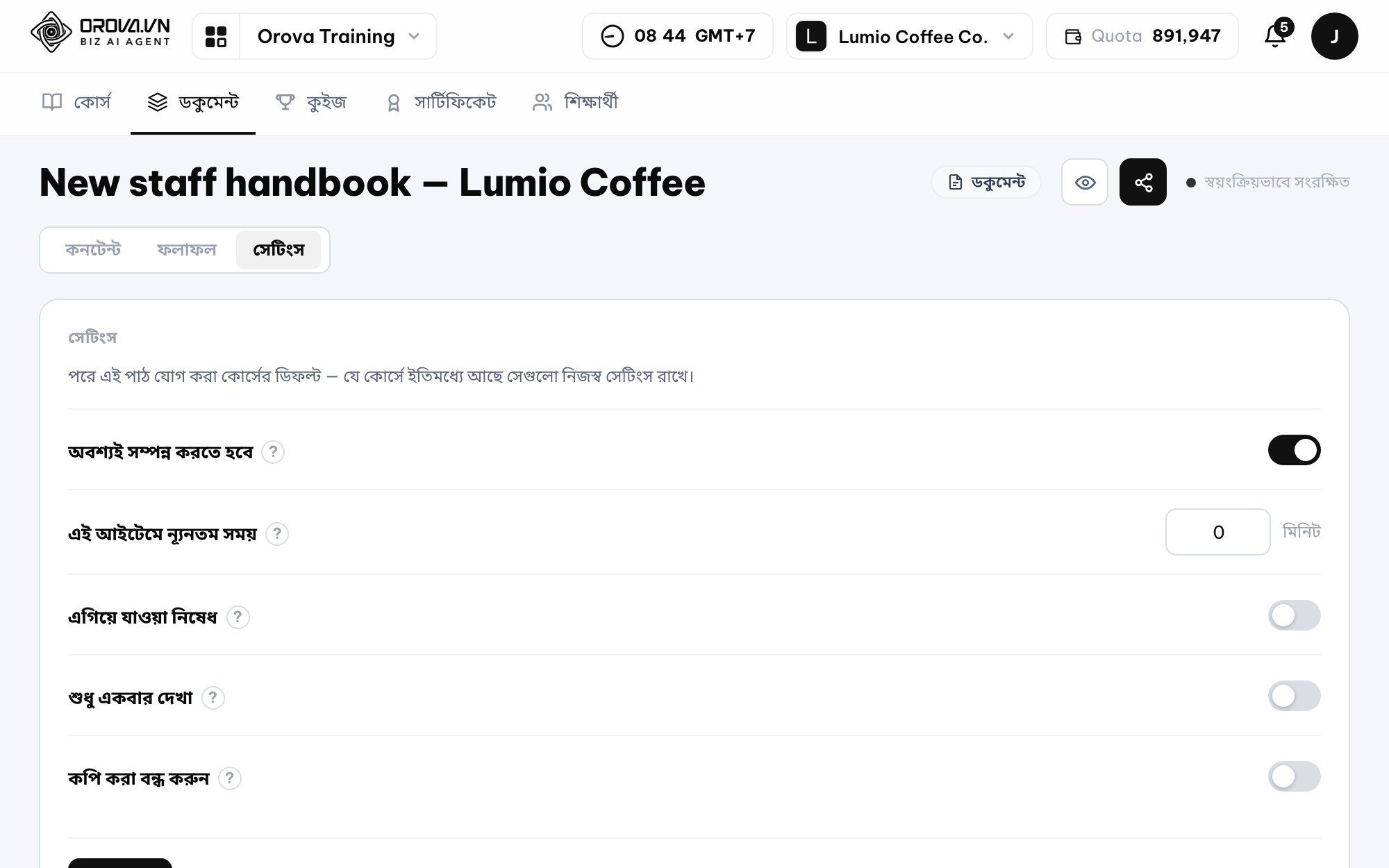Viewport: 1389px width, 868px height.
Task: Switch to the কনটেন্ট sub-tab
Action: tap(93, 250)
